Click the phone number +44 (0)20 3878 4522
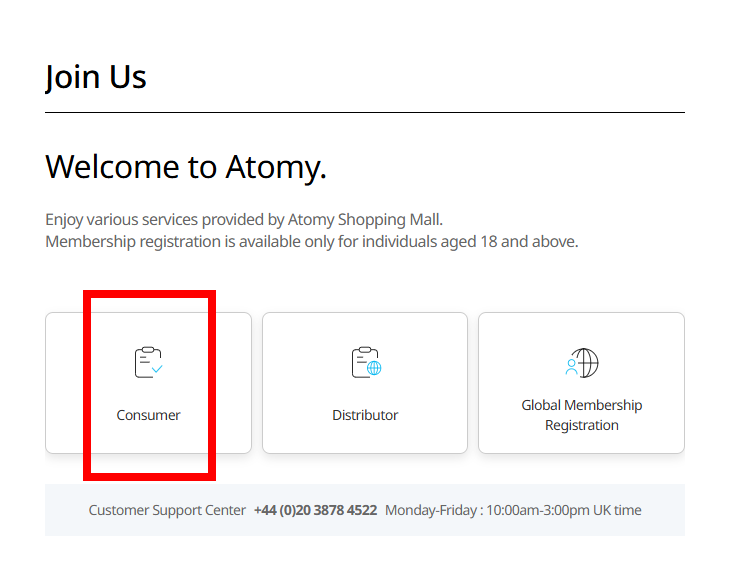This screenshot has width=732, height=571. click(x=315, y=510)
